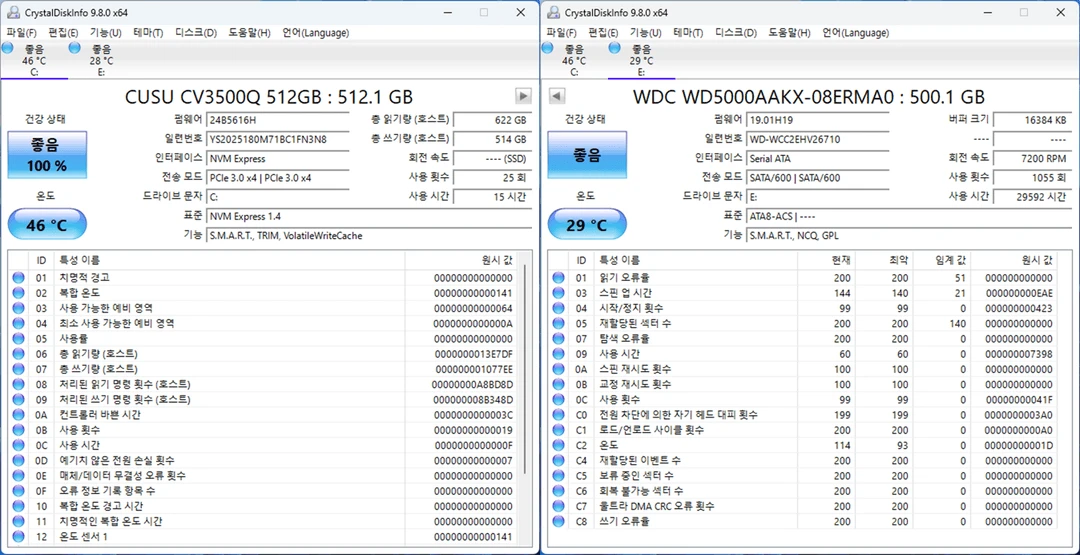Click 버퍼 크기 value 16384 KB

(x=1032, y=120)
